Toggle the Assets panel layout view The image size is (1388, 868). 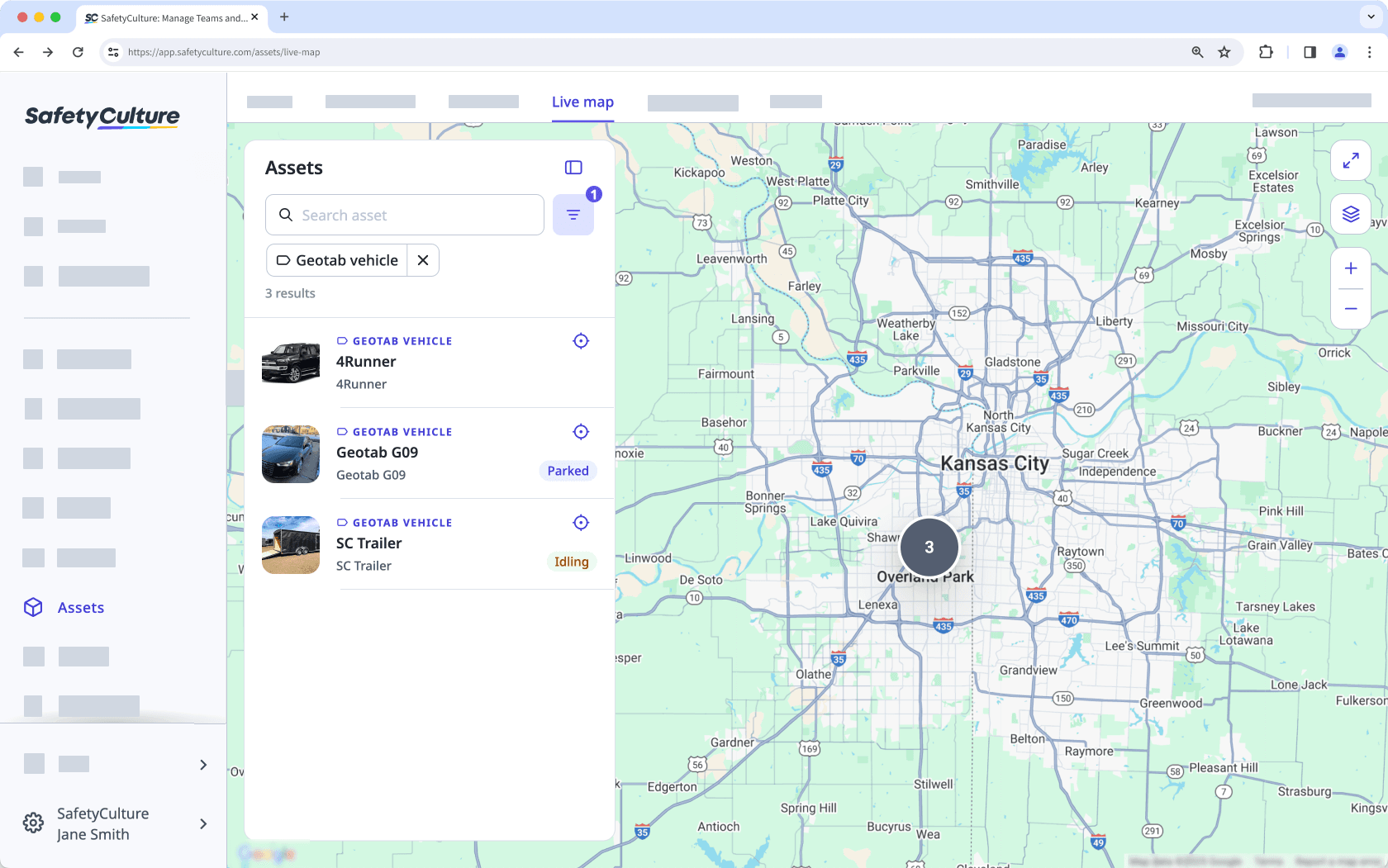573,167
